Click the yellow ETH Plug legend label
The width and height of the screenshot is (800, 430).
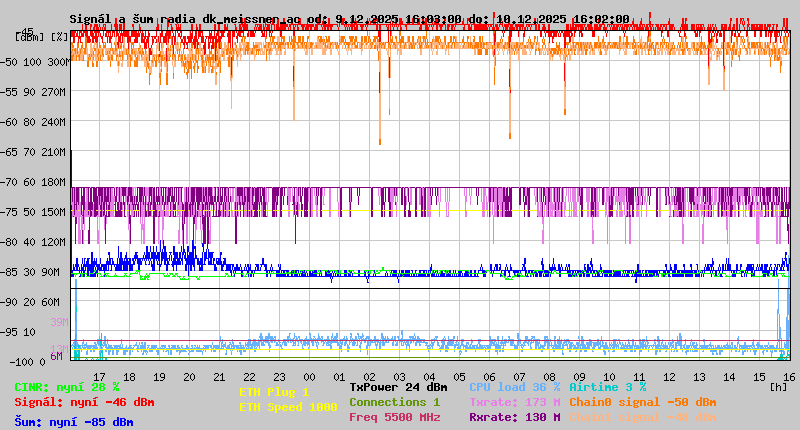[x=274, y=392]
